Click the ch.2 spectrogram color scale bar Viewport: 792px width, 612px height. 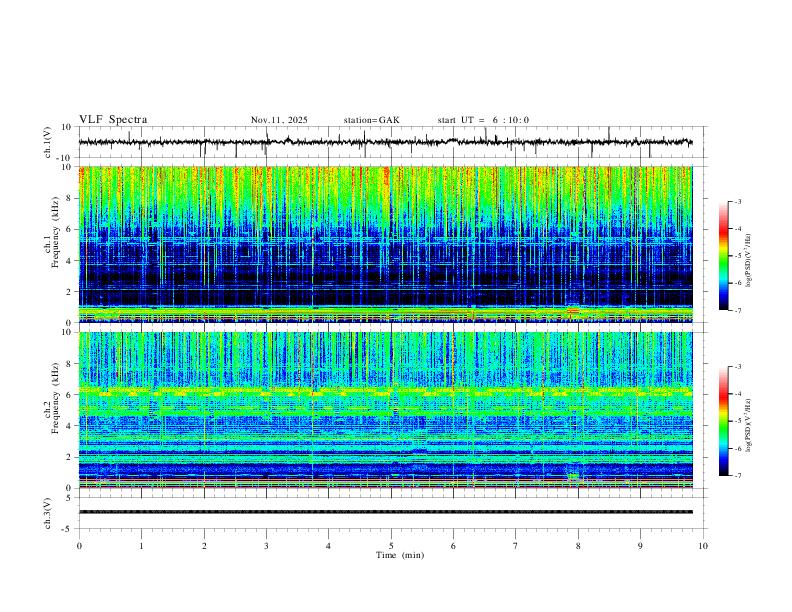pyautogui.click(x=724, y=421)
